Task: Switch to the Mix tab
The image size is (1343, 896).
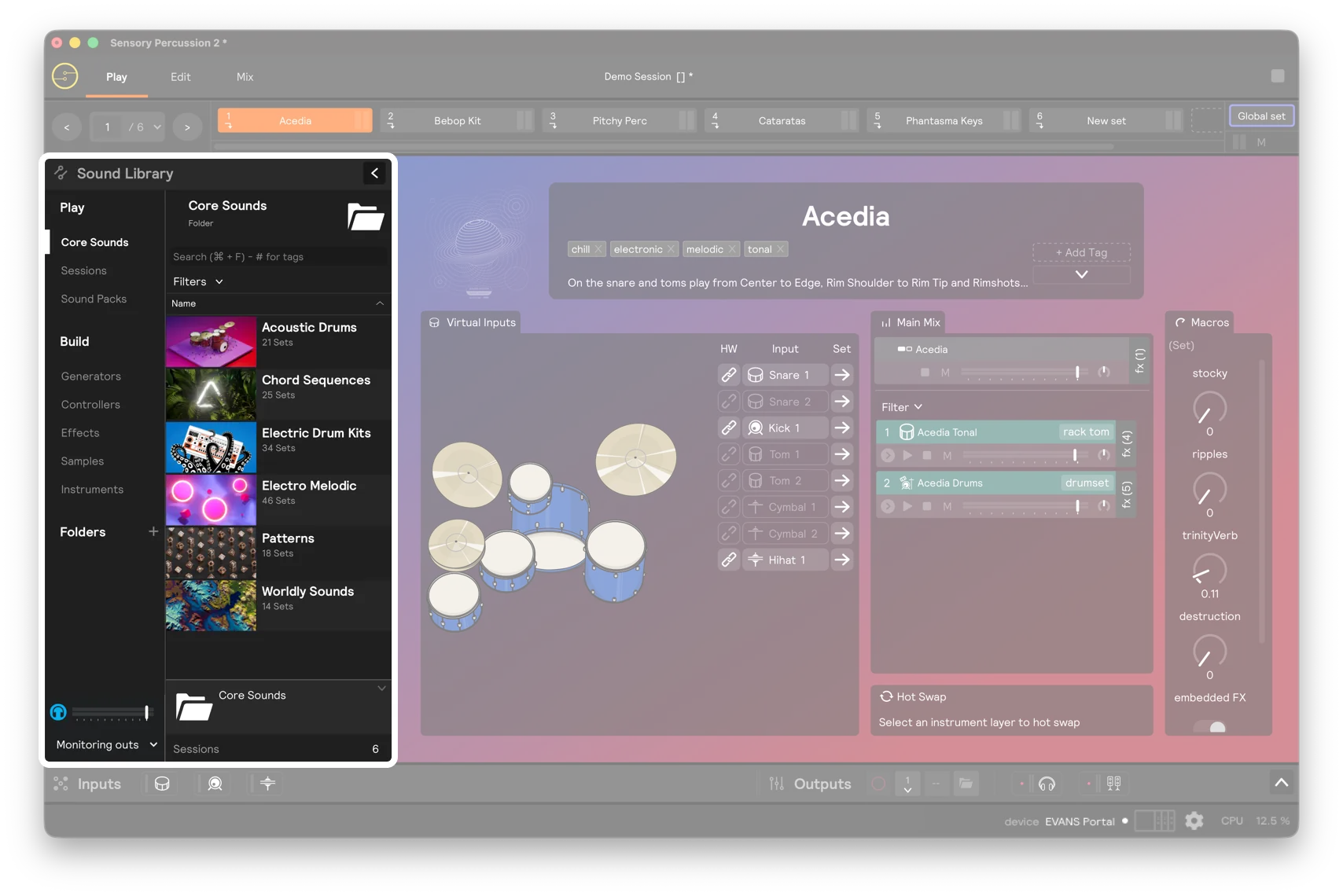Action: (x=245, y=76)
